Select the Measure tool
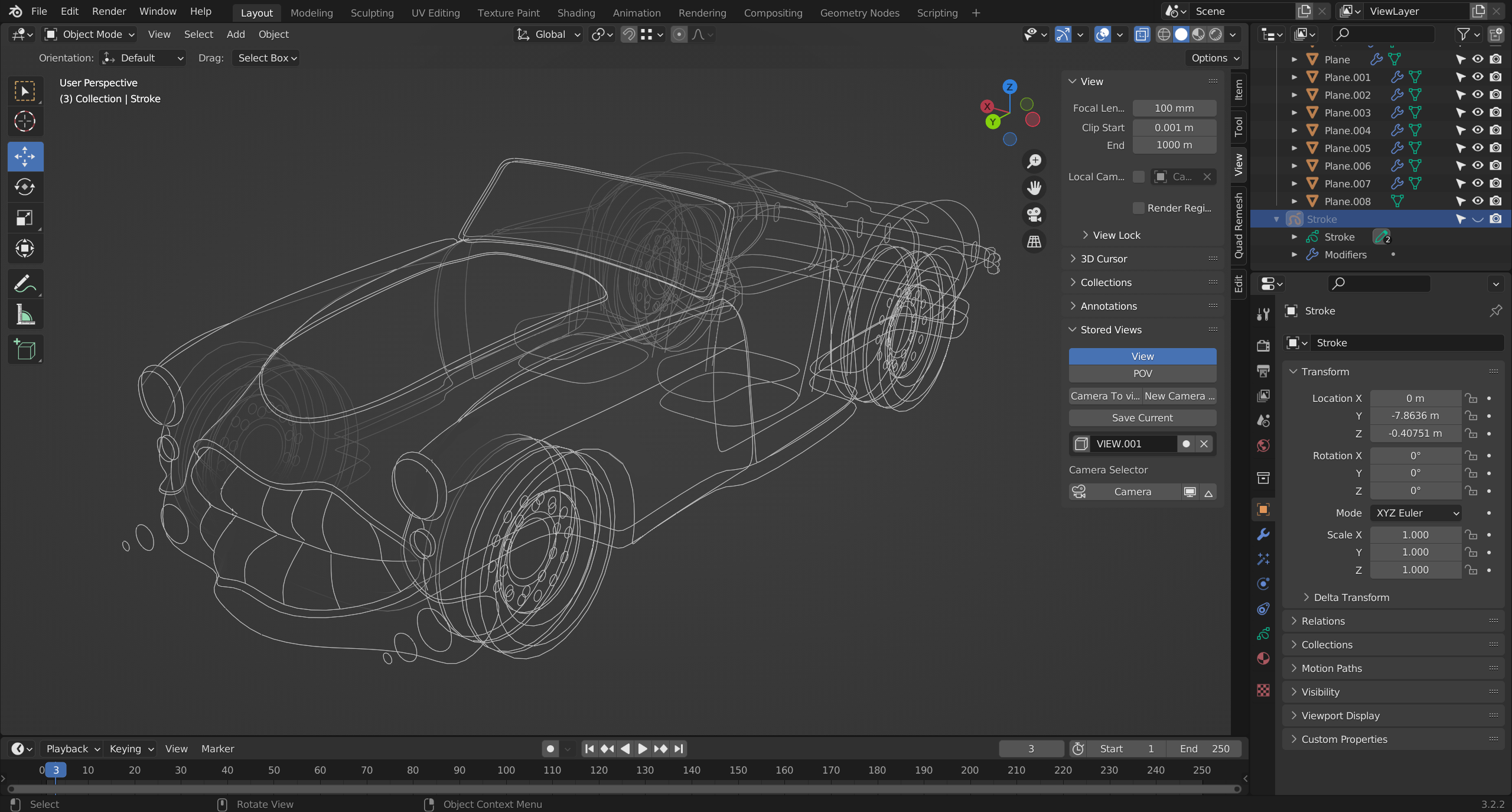1512x812 pixels. 25,314
